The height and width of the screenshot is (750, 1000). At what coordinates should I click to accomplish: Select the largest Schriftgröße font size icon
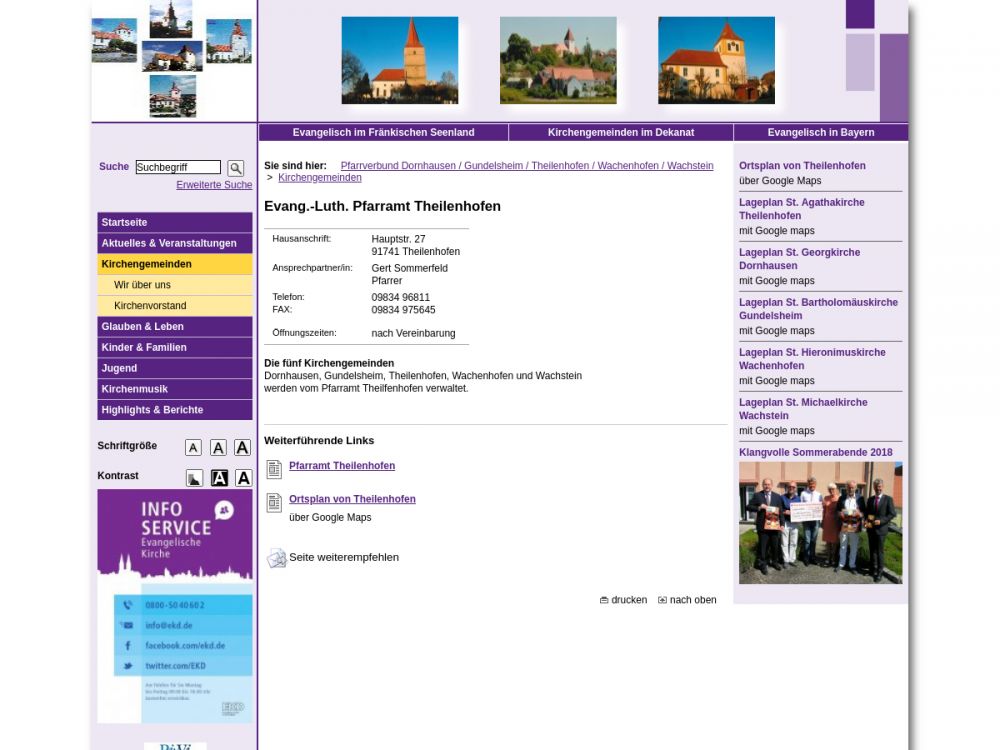[242, 448]
